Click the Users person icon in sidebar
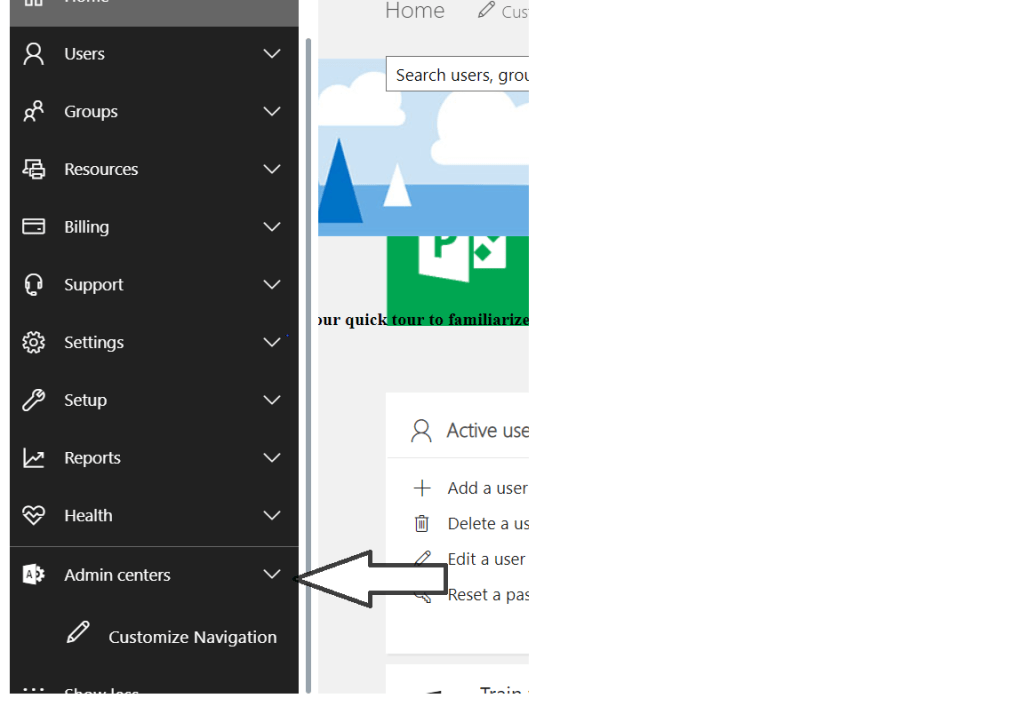Image resolution: width=1024 pixels, height=714 pixels. click(34, 54)
